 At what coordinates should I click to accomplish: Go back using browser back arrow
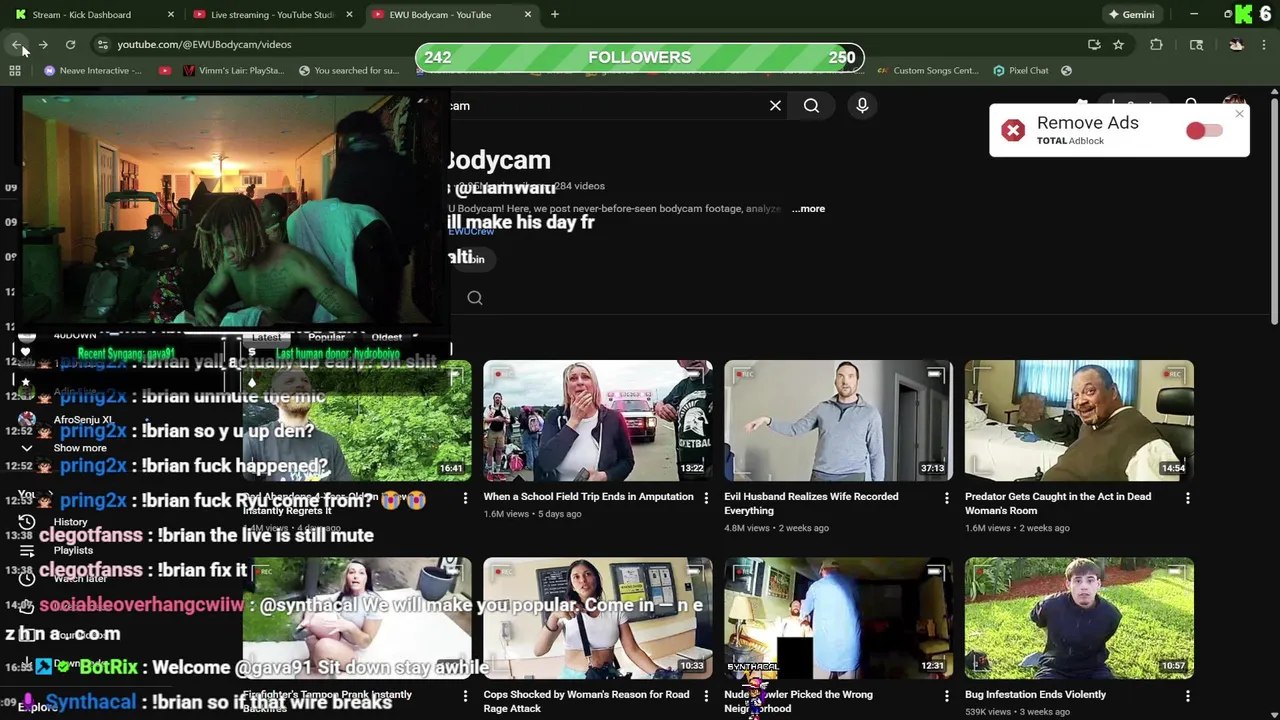tap(17, 44)
